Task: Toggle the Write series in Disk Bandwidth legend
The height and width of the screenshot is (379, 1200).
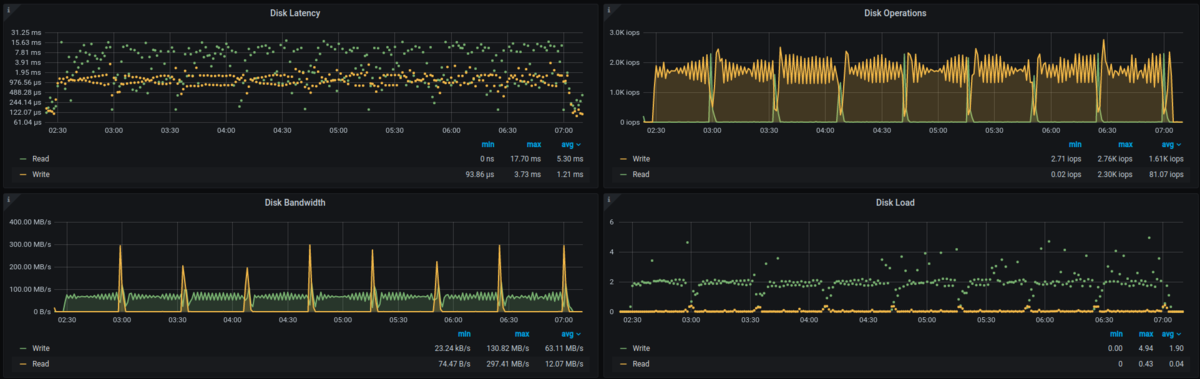Action: 41,348
